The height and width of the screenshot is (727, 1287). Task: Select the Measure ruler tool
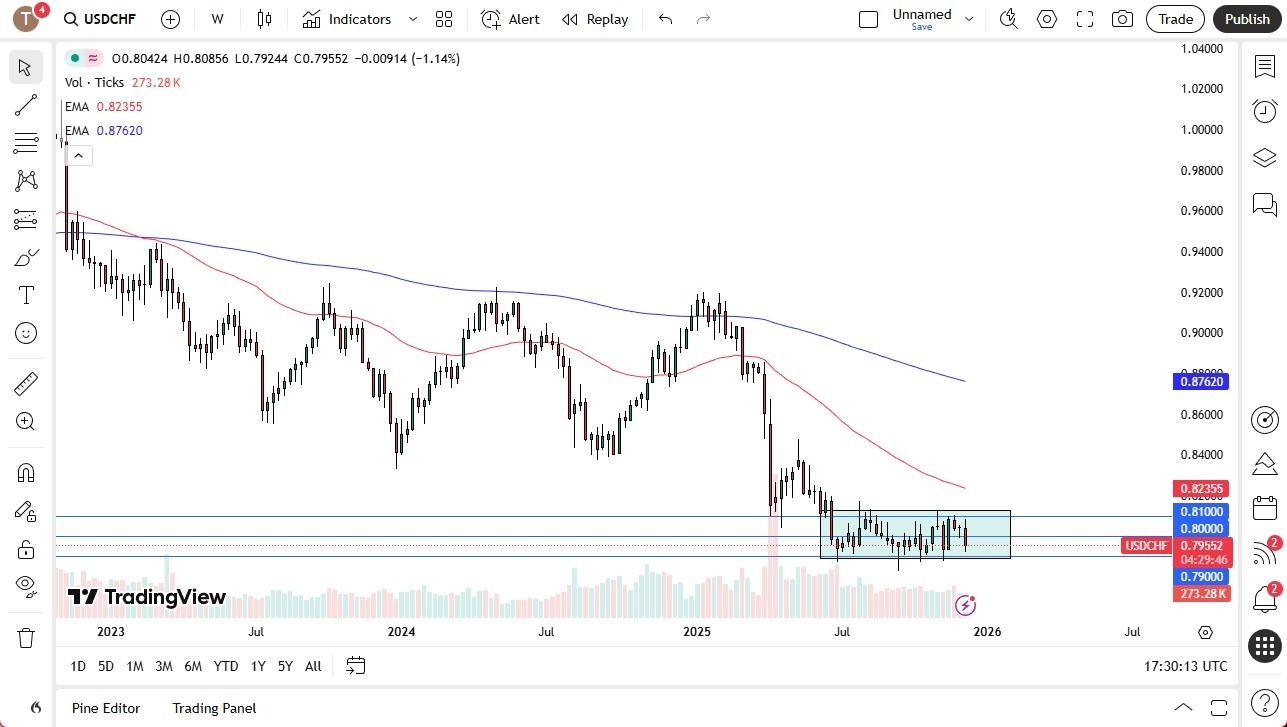click(x=26, y=383)
